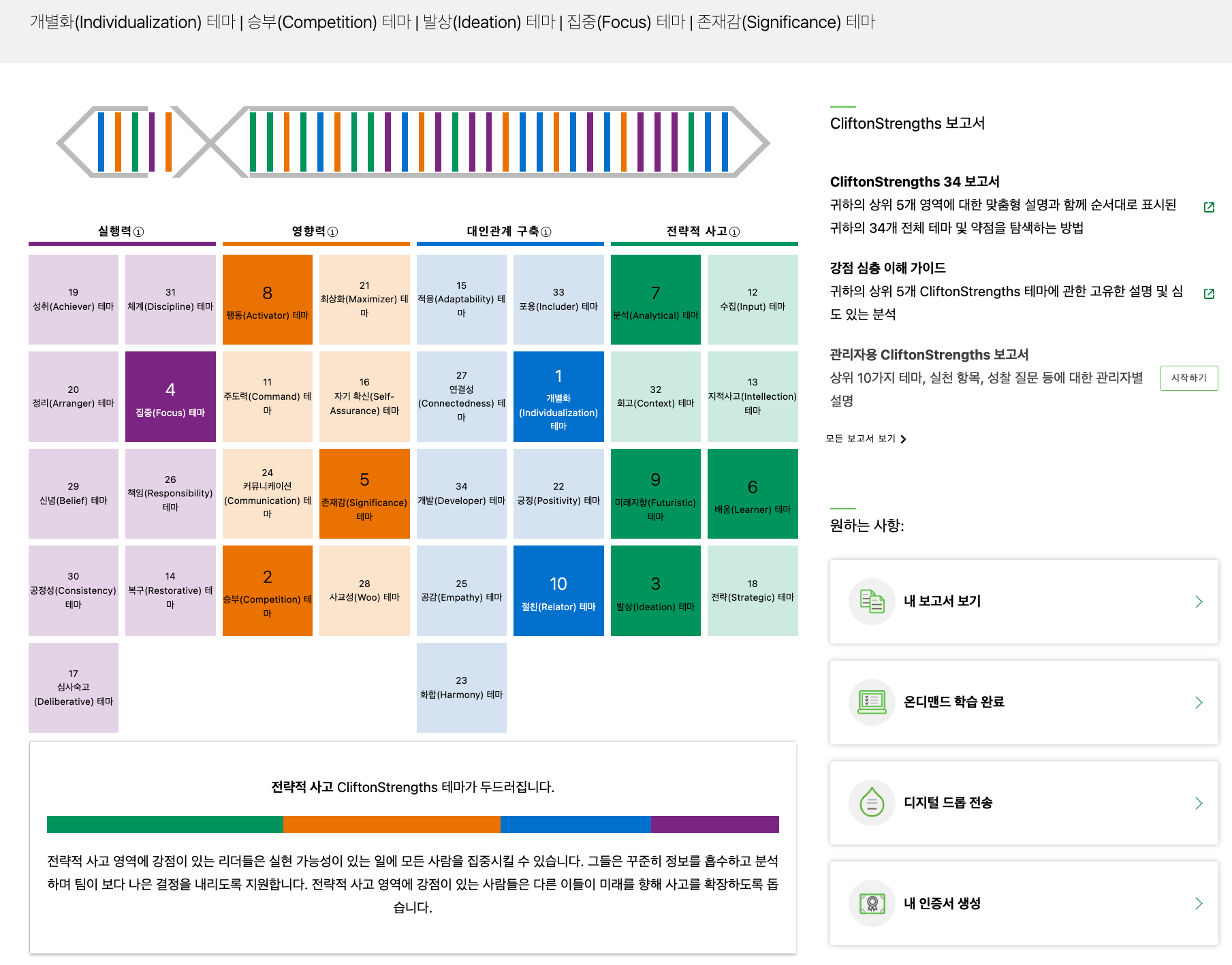Select the 8 행동(Activator) theme tile
This screenshot has height=965, width=1232.
pyautogui.click(x=268, y=300)
